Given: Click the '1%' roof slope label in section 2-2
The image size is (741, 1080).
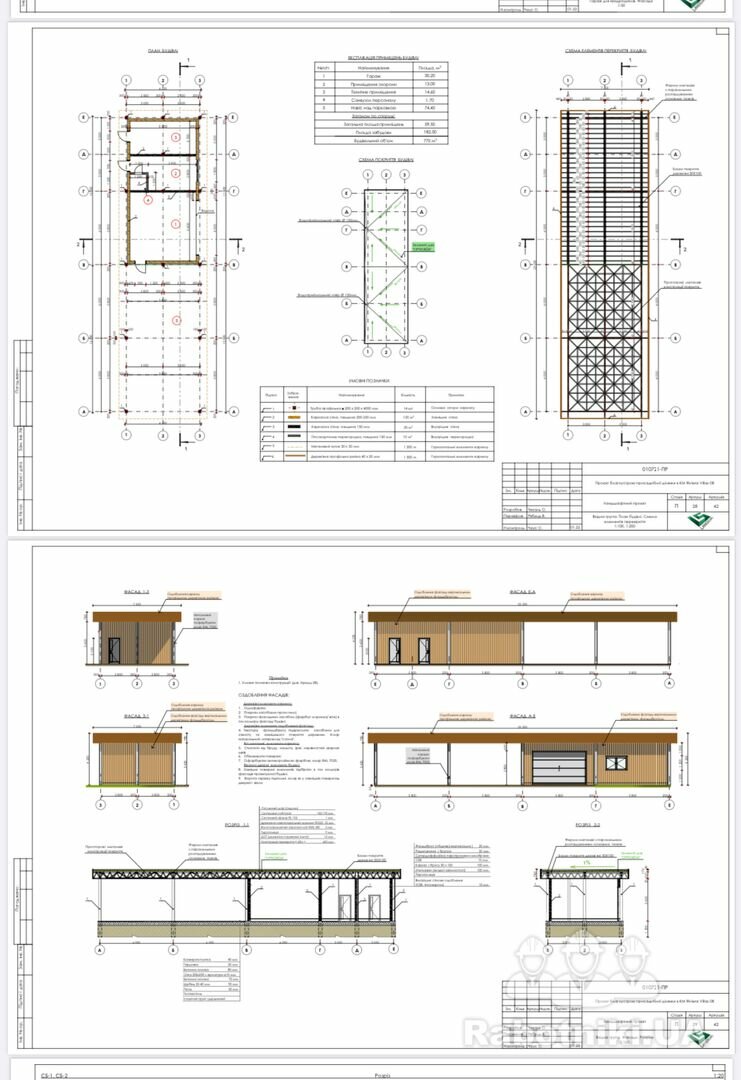Looking at the screenshot, I should tap(586, 862).
